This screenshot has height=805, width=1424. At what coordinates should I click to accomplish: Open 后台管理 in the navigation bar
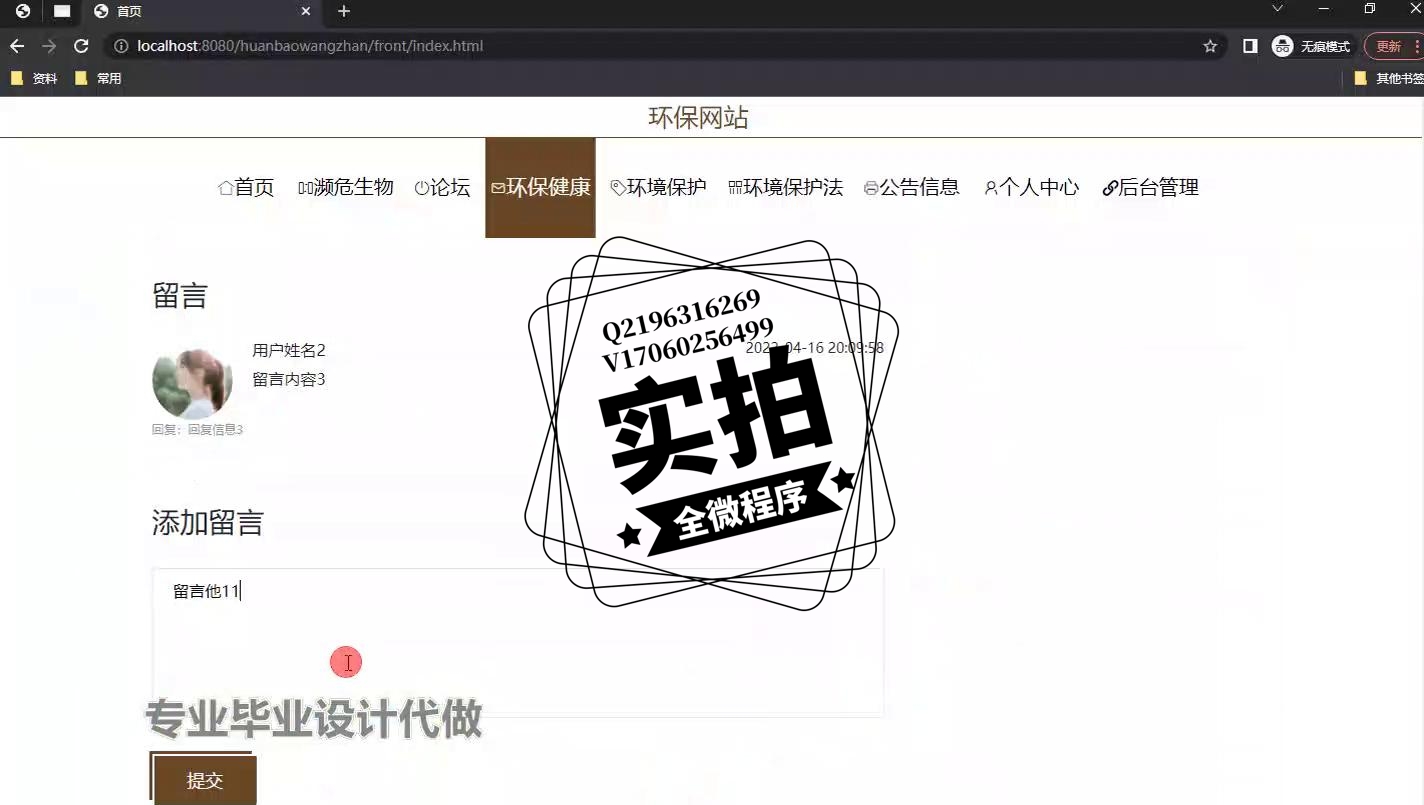1150,188
